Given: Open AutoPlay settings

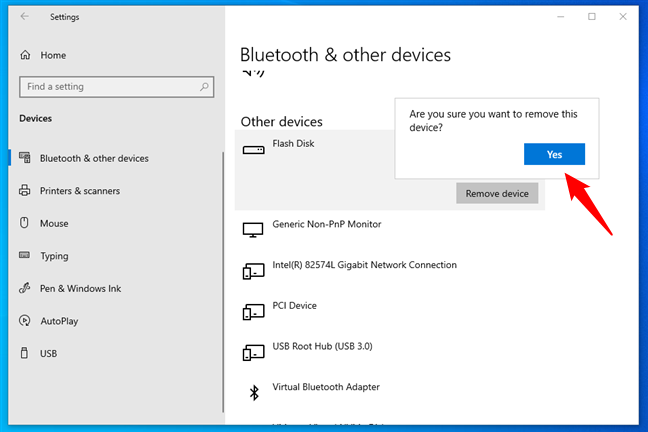Looking at the screenshot, I should point(59,321).
